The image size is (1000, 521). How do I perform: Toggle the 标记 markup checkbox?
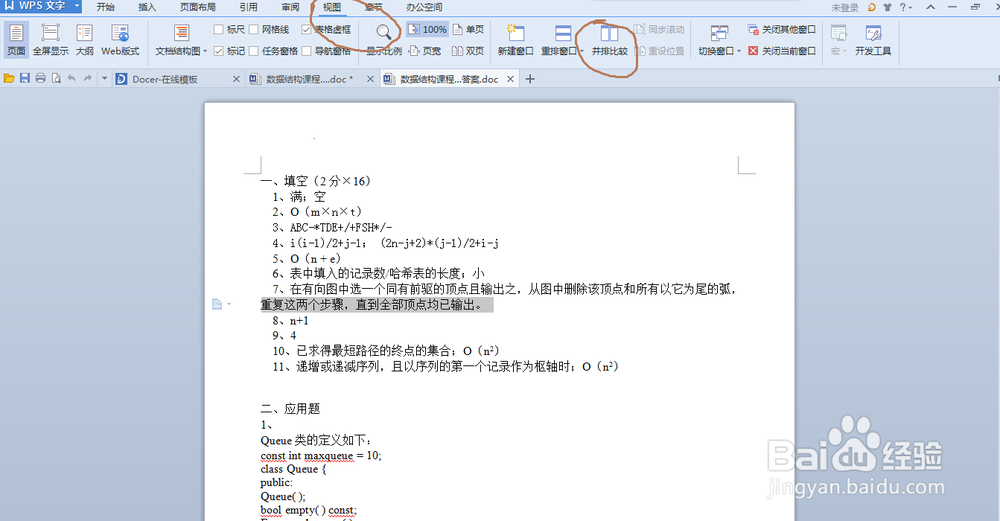click(x=219, y=50)
